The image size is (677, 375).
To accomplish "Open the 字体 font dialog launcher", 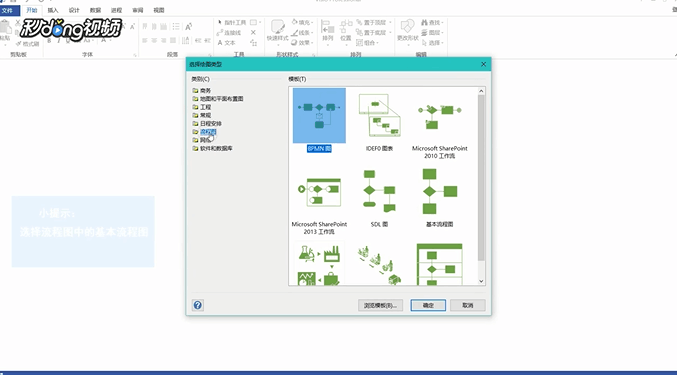I will pyautogui.click(x=135, y=55).
